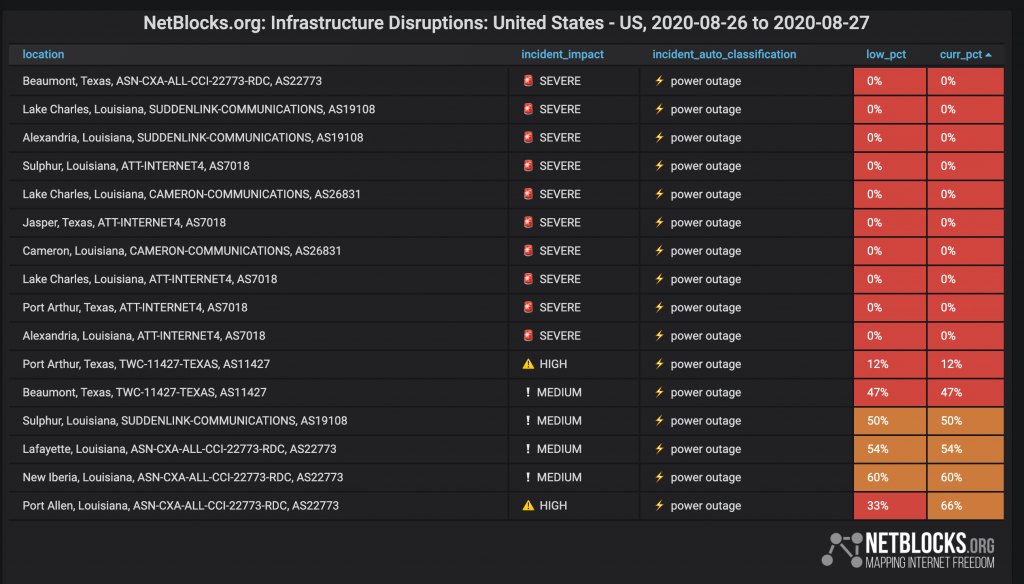Click the lightning bolt in the Lafayette row
Screen dimensions: 1024x584
coord(660,449)
